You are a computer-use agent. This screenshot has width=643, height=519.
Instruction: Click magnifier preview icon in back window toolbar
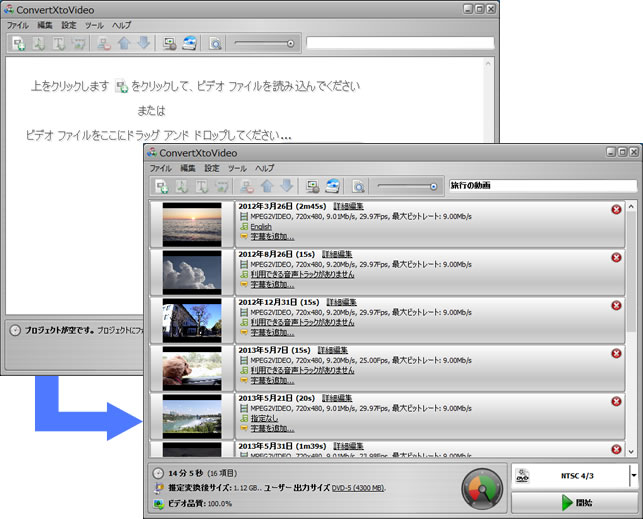pos(215,43)
